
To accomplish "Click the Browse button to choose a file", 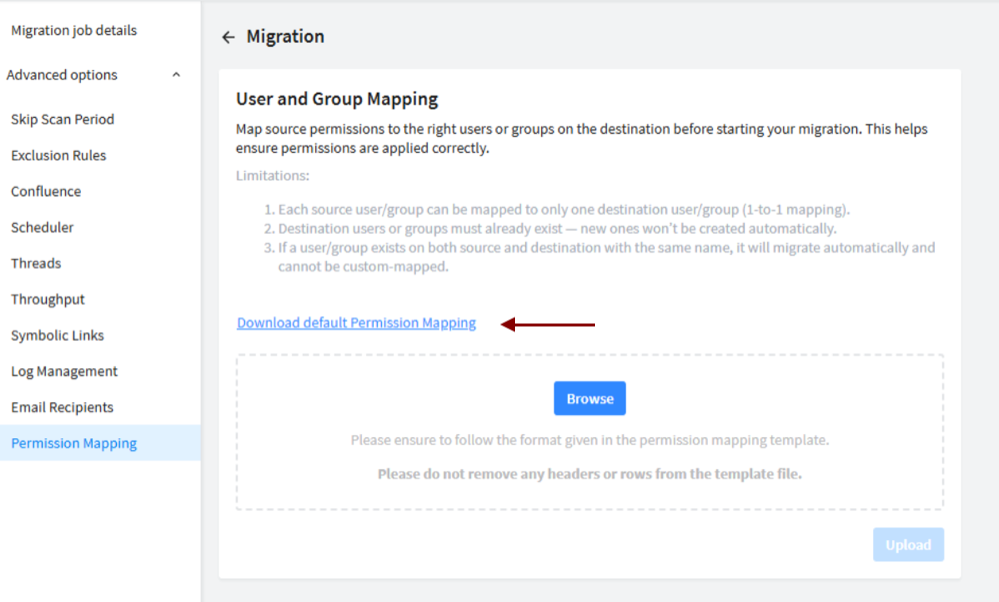I will (589, 398).
